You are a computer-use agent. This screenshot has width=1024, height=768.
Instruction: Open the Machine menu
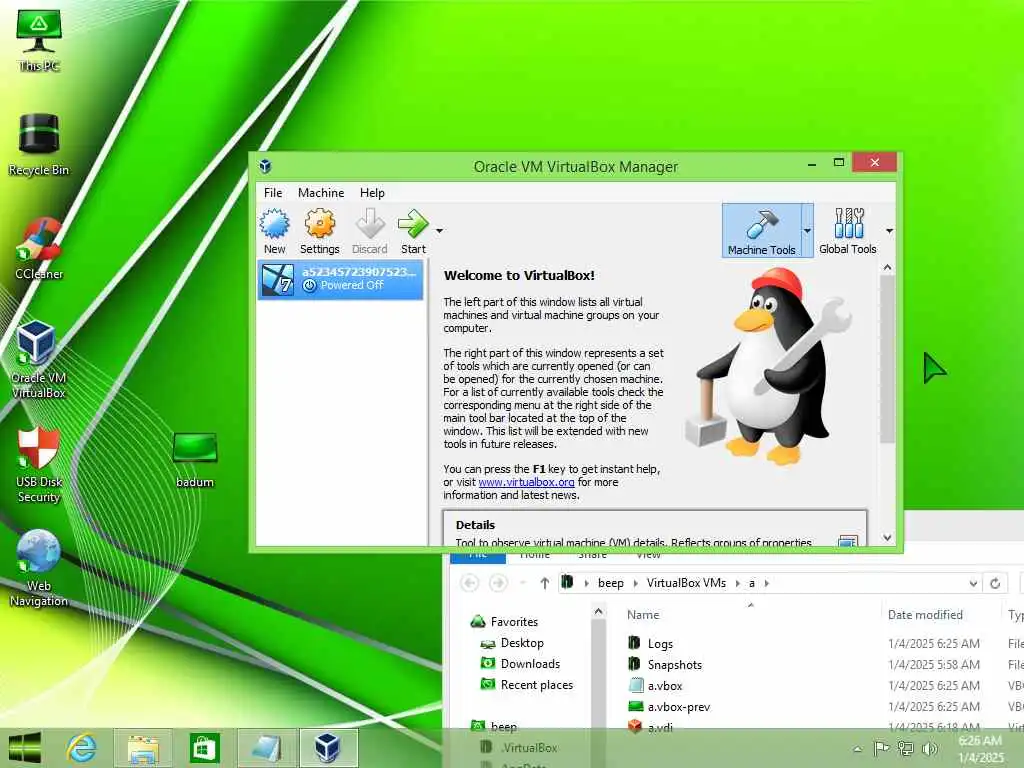(x=321, y=193)
